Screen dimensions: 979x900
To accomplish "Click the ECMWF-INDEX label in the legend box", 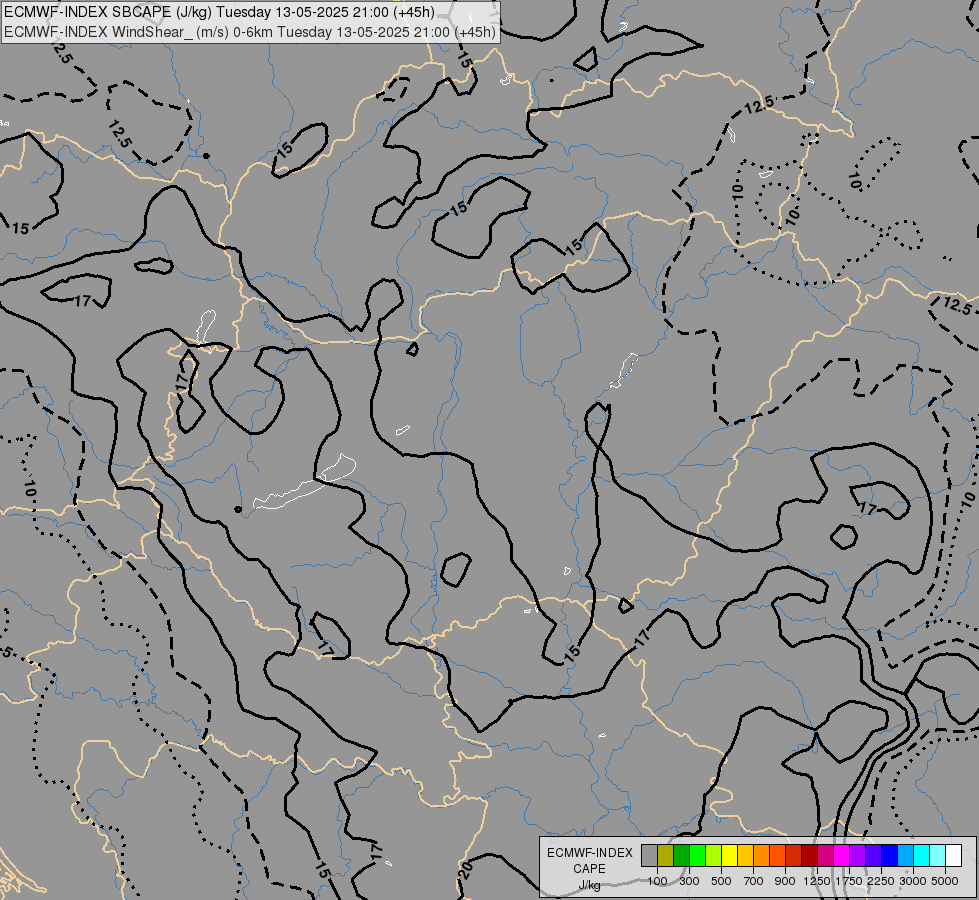I will (589, 853).
